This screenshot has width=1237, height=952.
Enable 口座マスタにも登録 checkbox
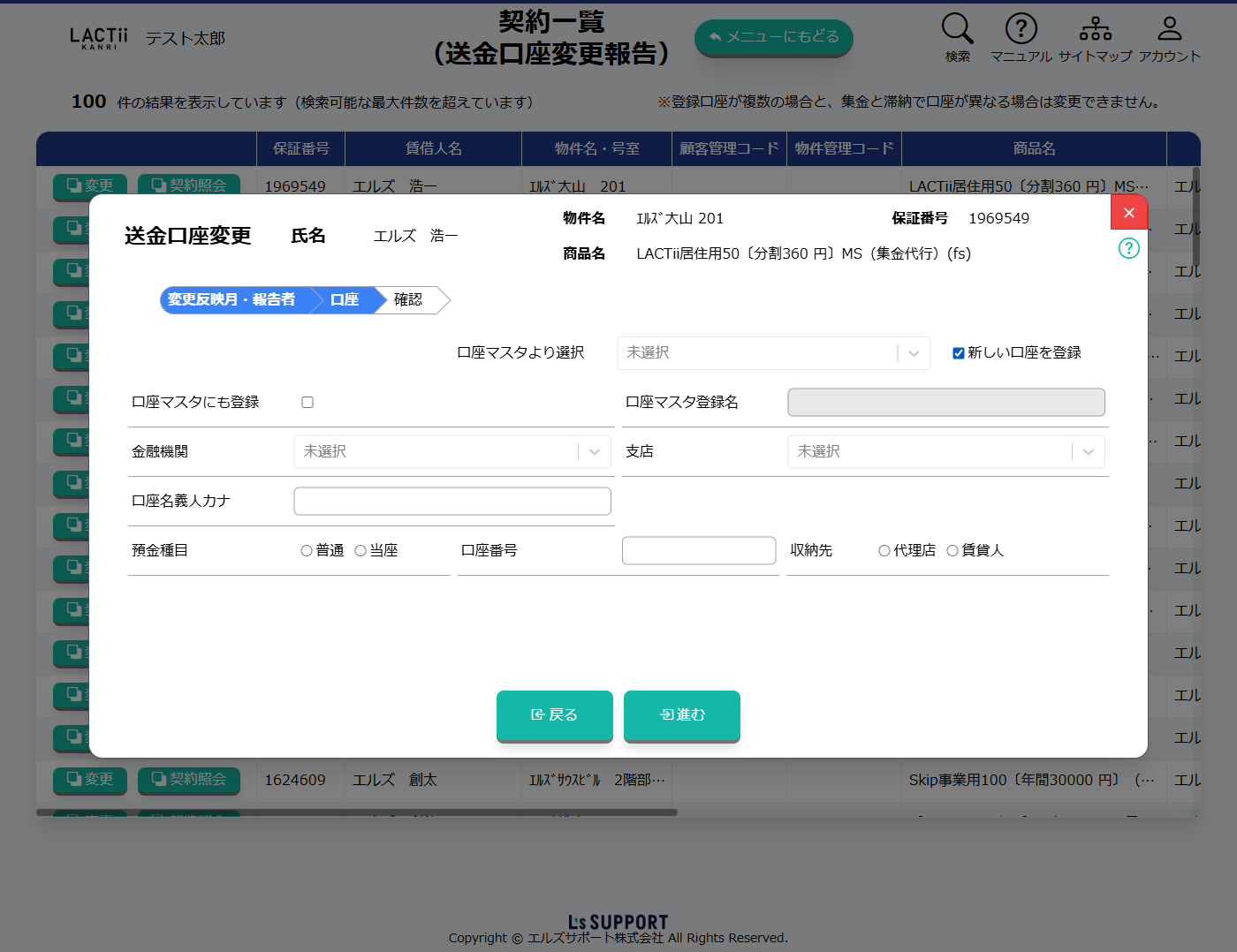coord(307,403)
